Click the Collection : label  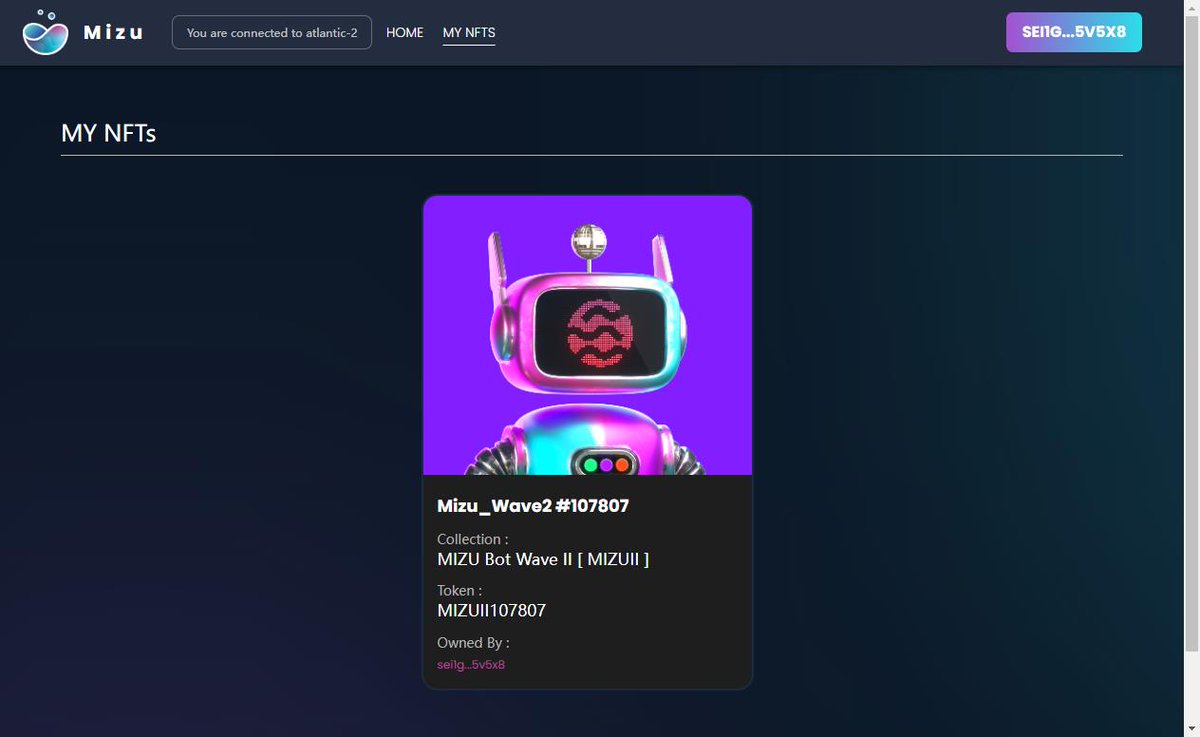pos(472,539)
